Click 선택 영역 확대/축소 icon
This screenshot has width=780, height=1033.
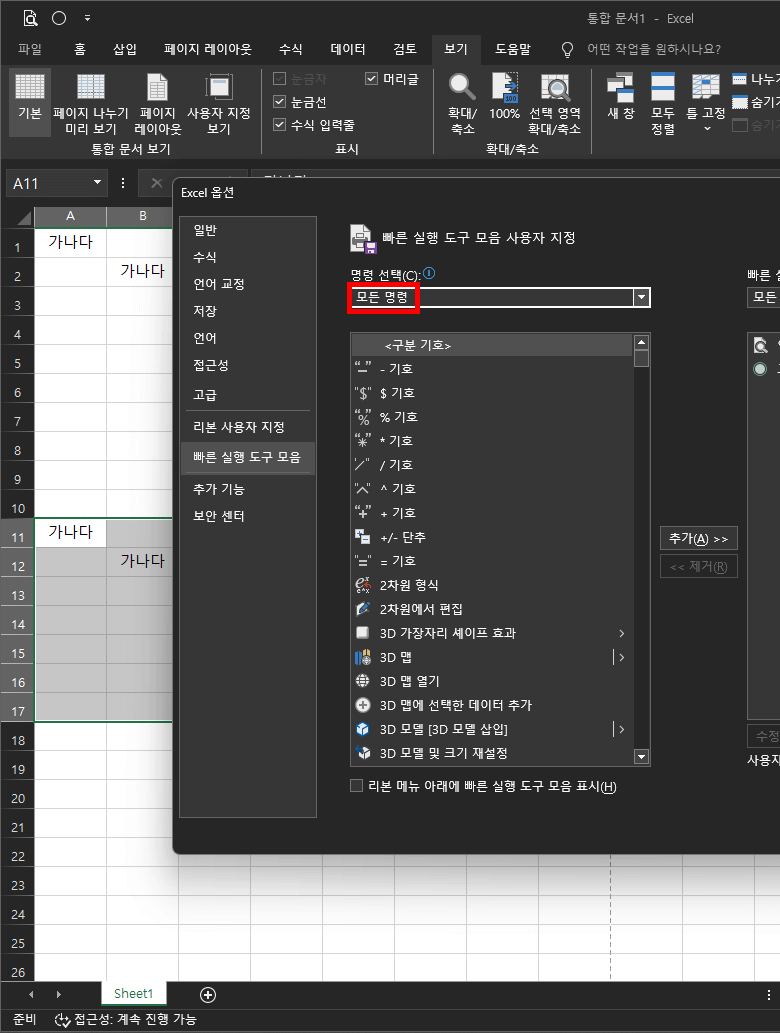(555, 87)
